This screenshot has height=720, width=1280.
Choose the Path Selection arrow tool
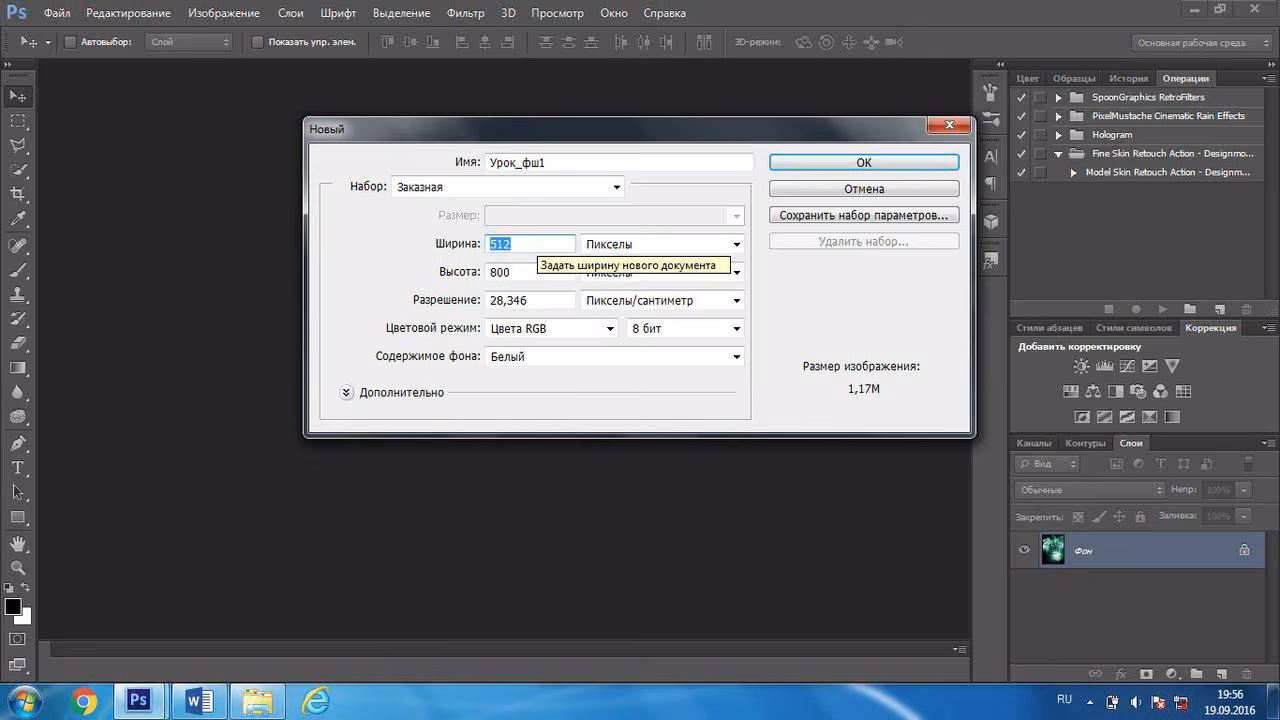(x=18, y=493)
